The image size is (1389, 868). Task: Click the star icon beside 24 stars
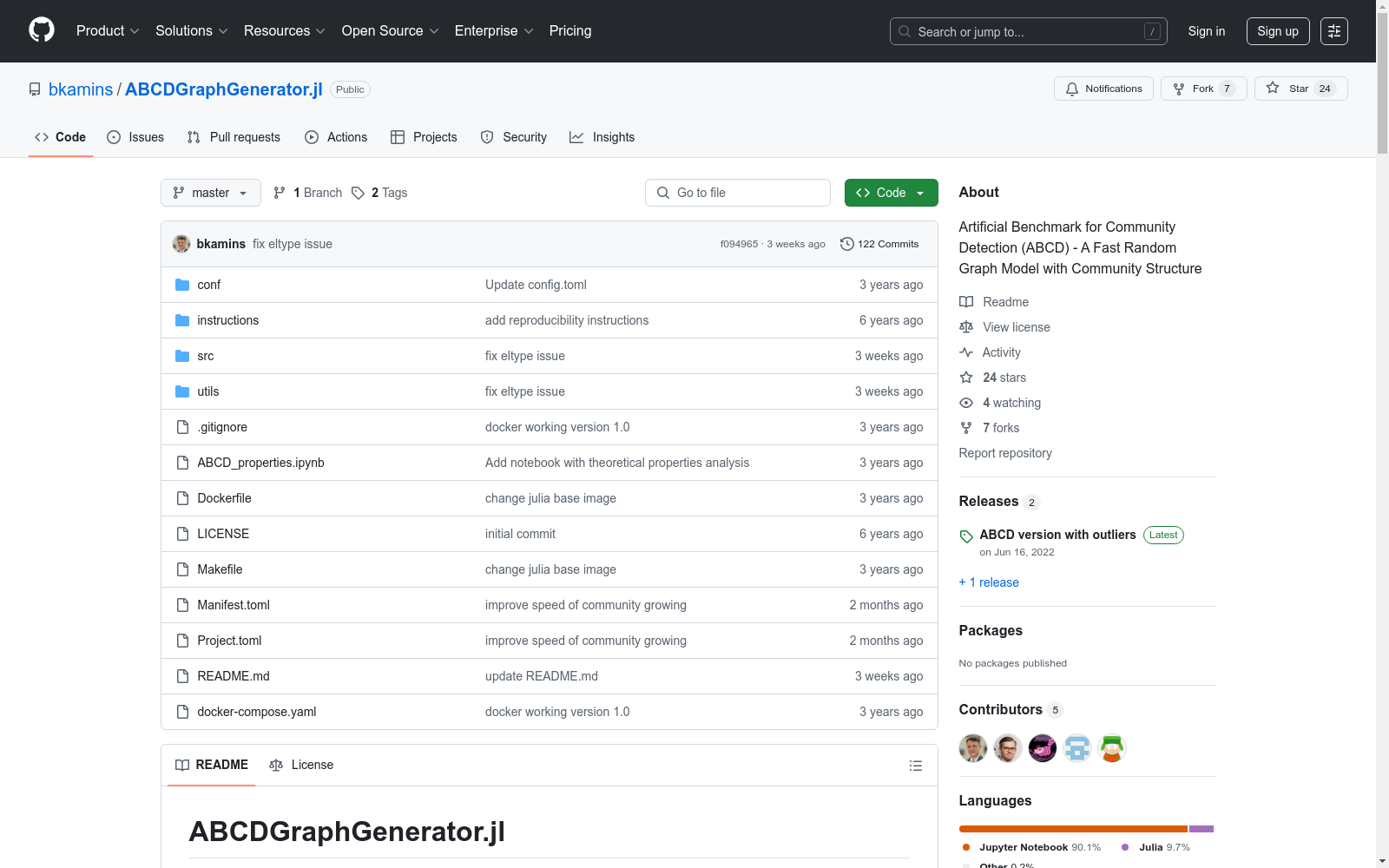(x=966, y=378)
